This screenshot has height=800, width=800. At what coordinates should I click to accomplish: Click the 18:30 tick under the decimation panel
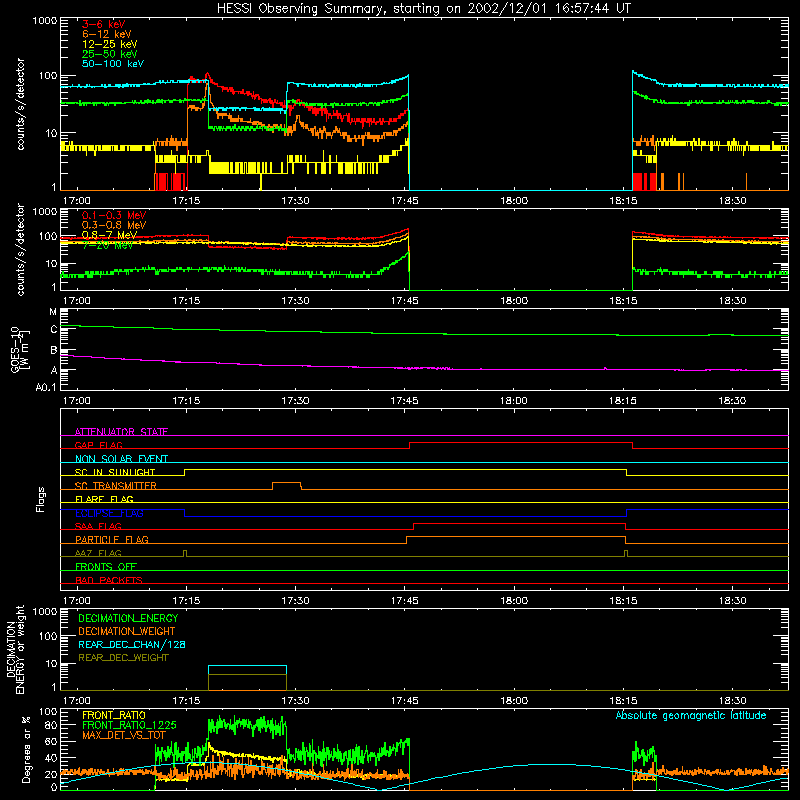click(x=732, y=701)
